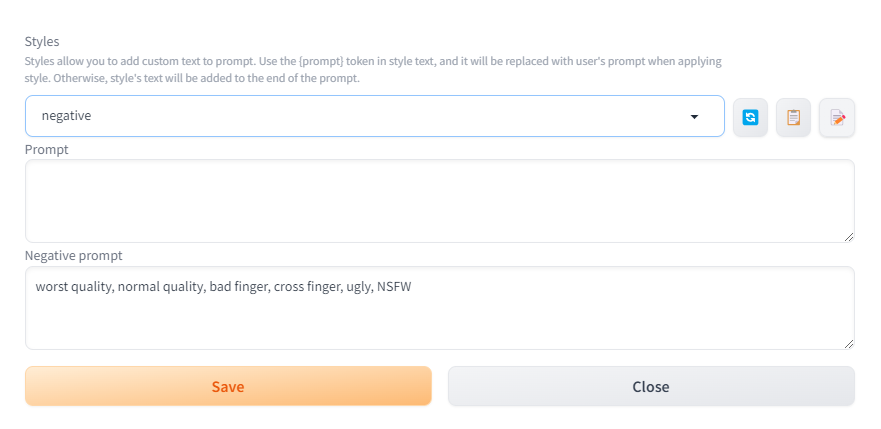Expand the Styles dropdown arrow
Screen dimensions: 881x429
694,117
